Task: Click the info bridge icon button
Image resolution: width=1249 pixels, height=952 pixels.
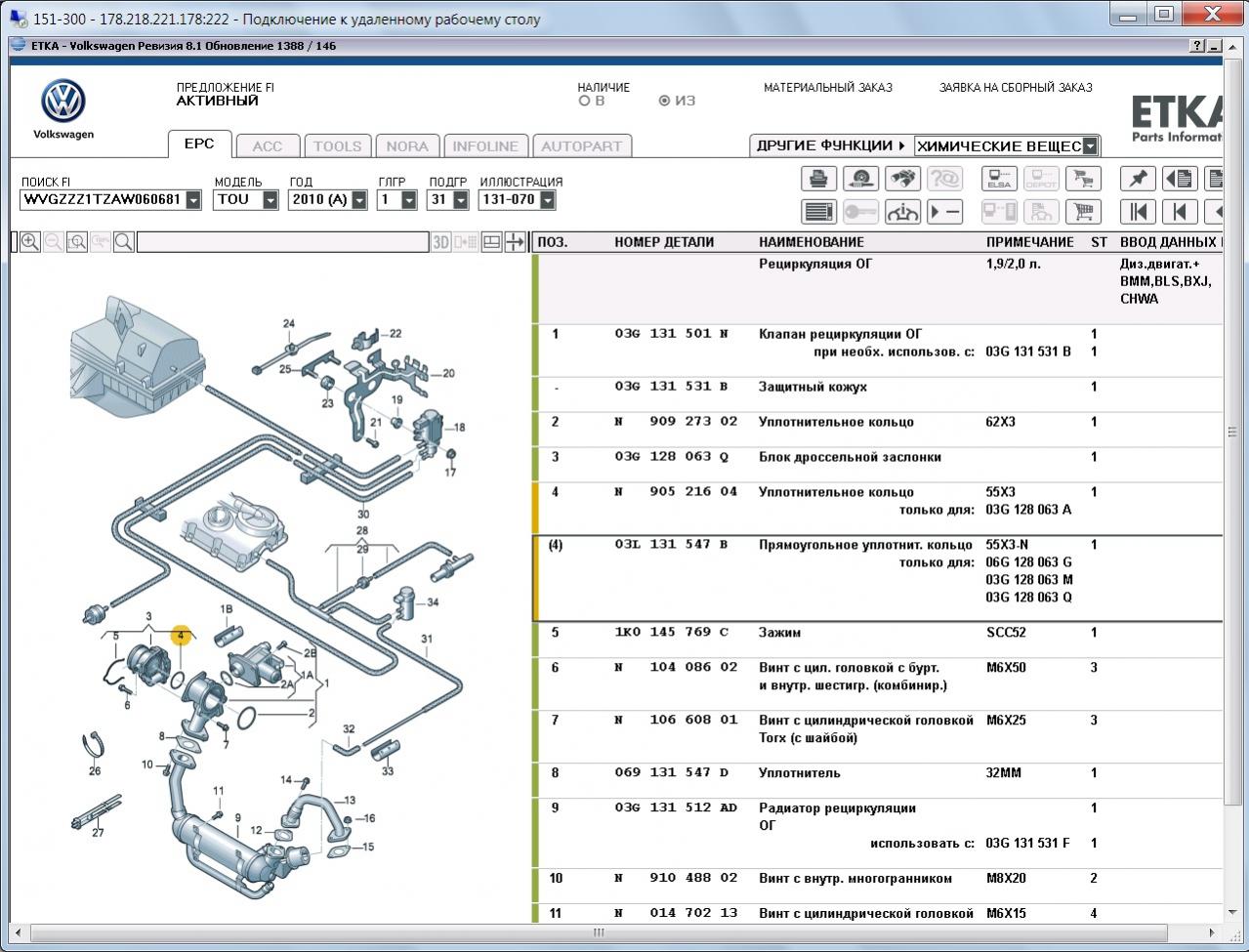Action: (902, 211)
